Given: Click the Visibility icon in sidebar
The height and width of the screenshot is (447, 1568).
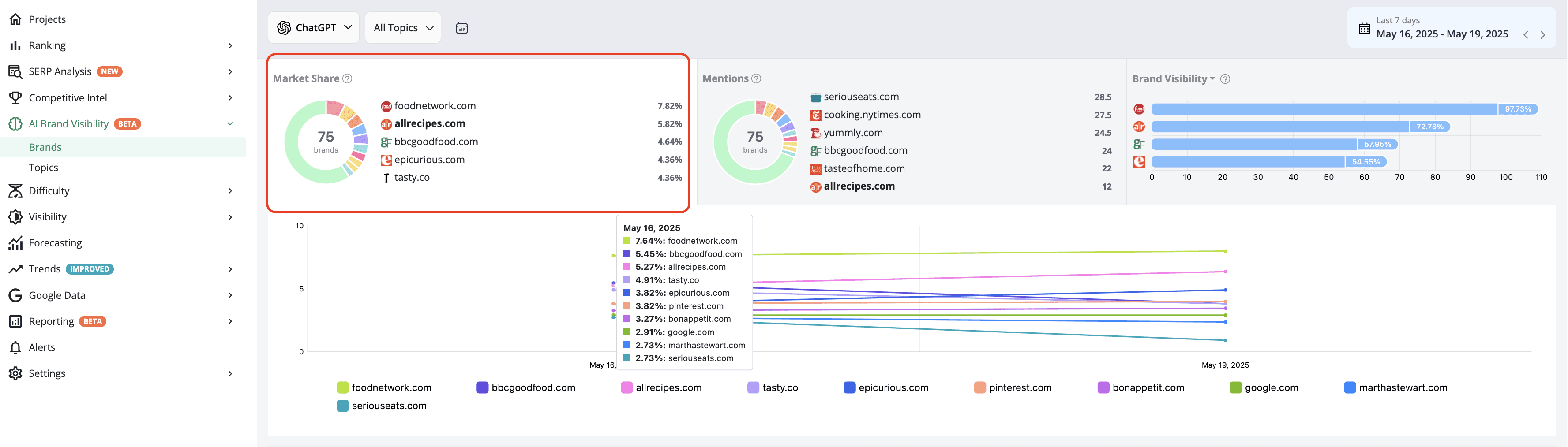Looking at the screenshot, I should pos(15,217).
